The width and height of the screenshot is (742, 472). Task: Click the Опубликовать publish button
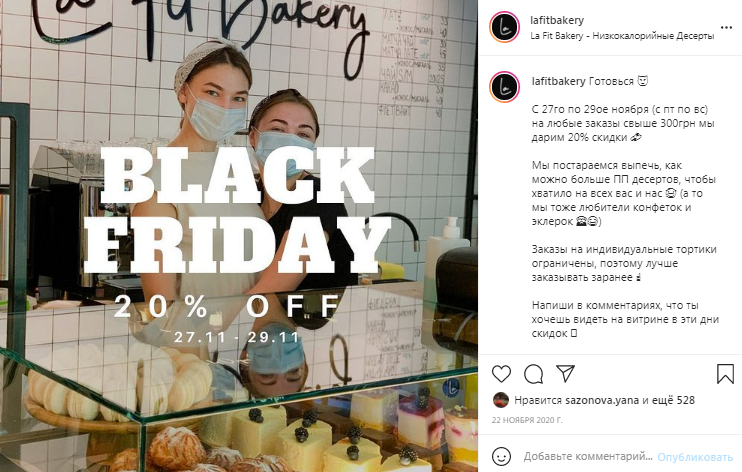point(695,457)
